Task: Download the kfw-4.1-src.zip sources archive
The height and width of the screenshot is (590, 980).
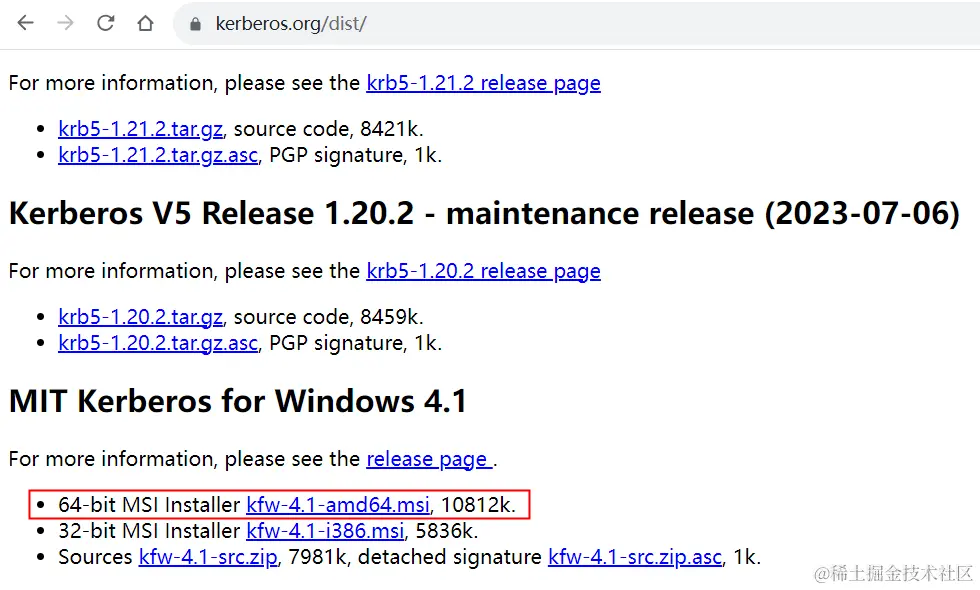Action: [x=208, y=558]
